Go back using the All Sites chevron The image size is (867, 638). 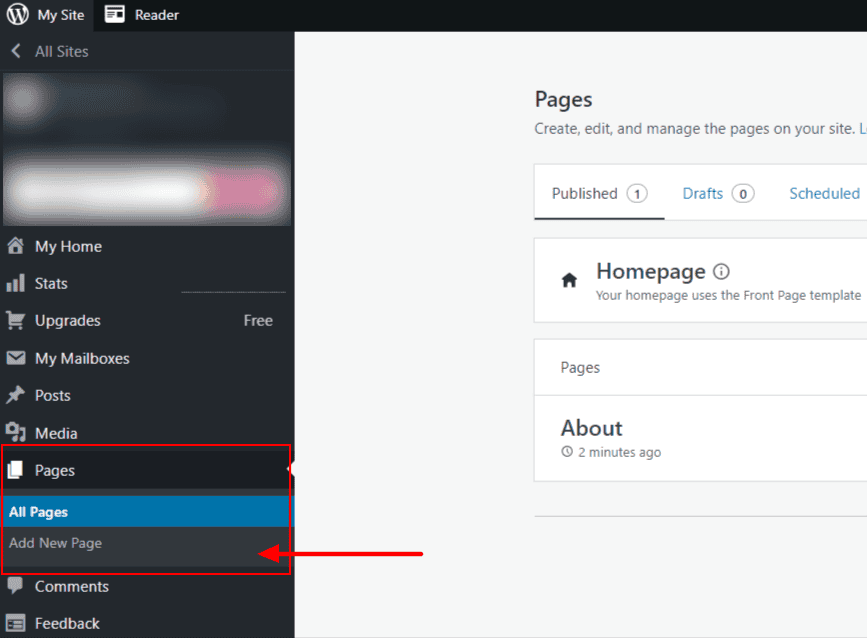click(16, 51)
